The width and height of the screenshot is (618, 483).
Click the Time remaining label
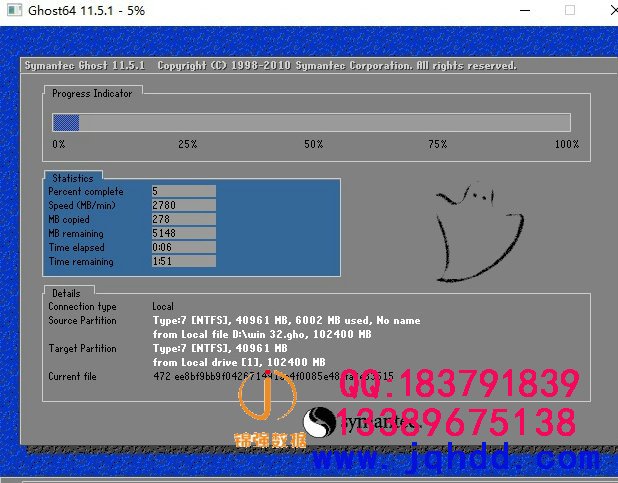click(81, 261)
